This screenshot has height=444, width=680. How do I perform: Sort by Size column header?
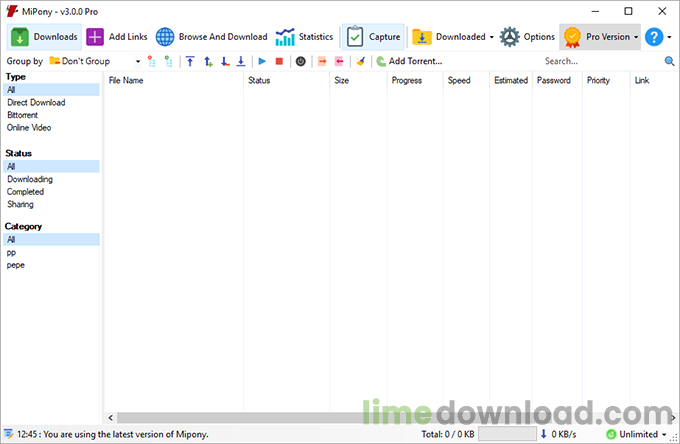358,80
